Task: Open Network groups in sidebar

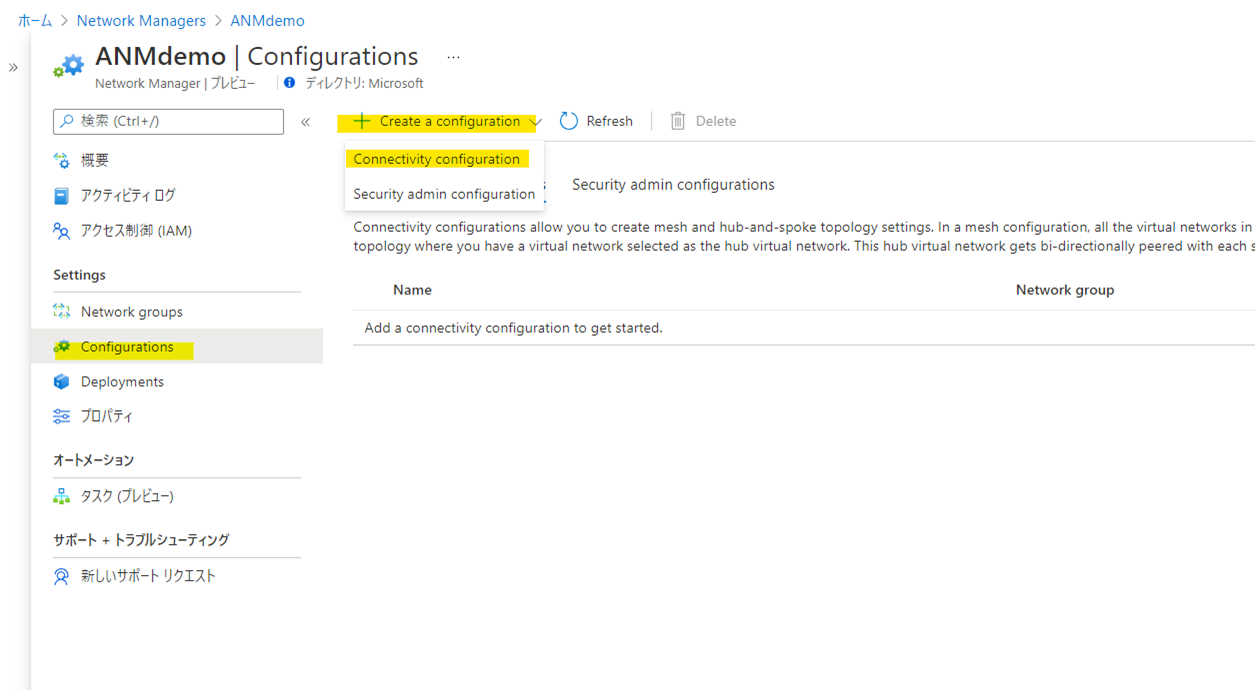Action: point(131,312)
